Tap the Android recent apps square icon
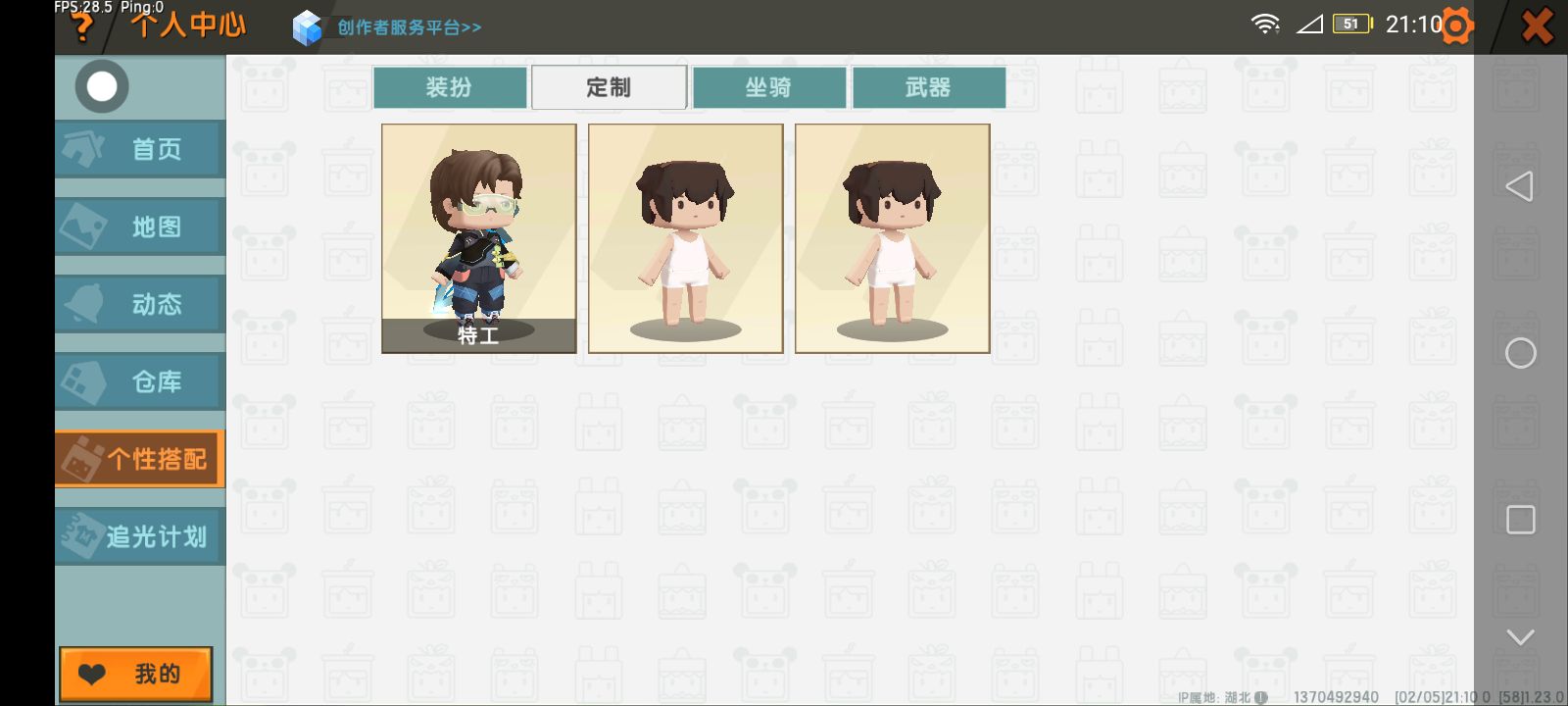The height and width of the screenshot is (706, 1568). coord(1520,520)
